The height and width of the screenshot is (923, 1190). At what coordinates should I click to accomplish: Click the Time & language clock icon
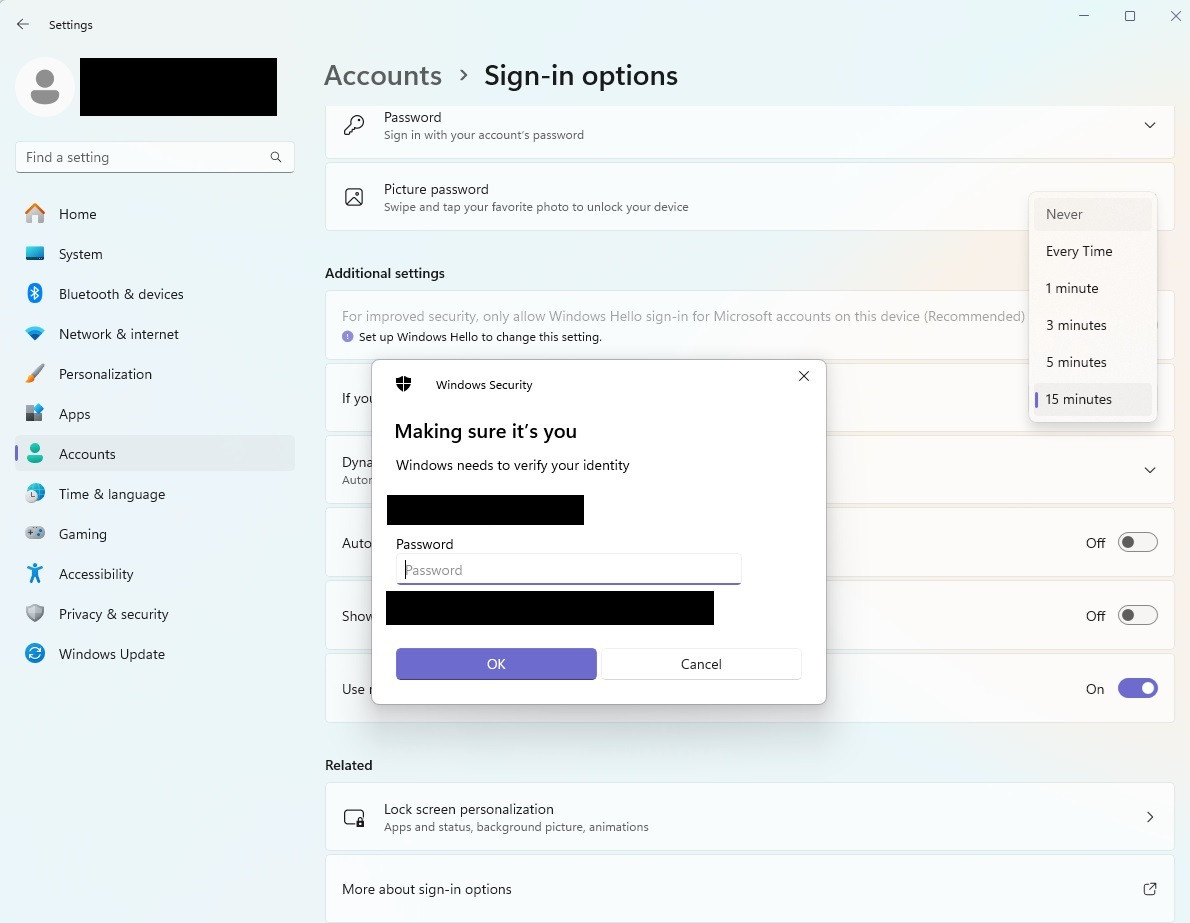click(35, 493)
